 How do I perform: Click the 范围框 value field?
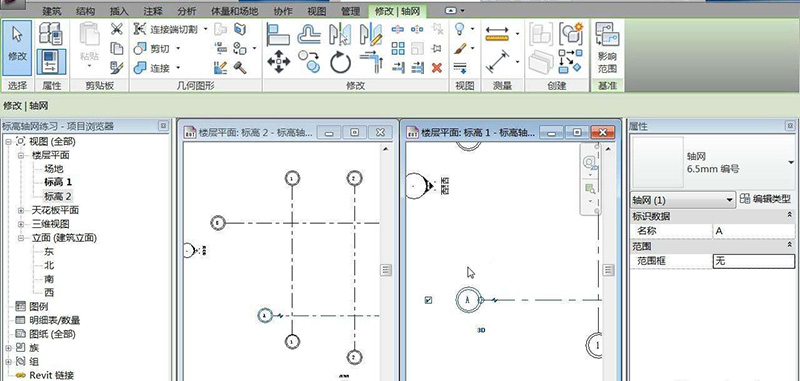(754, 261)
